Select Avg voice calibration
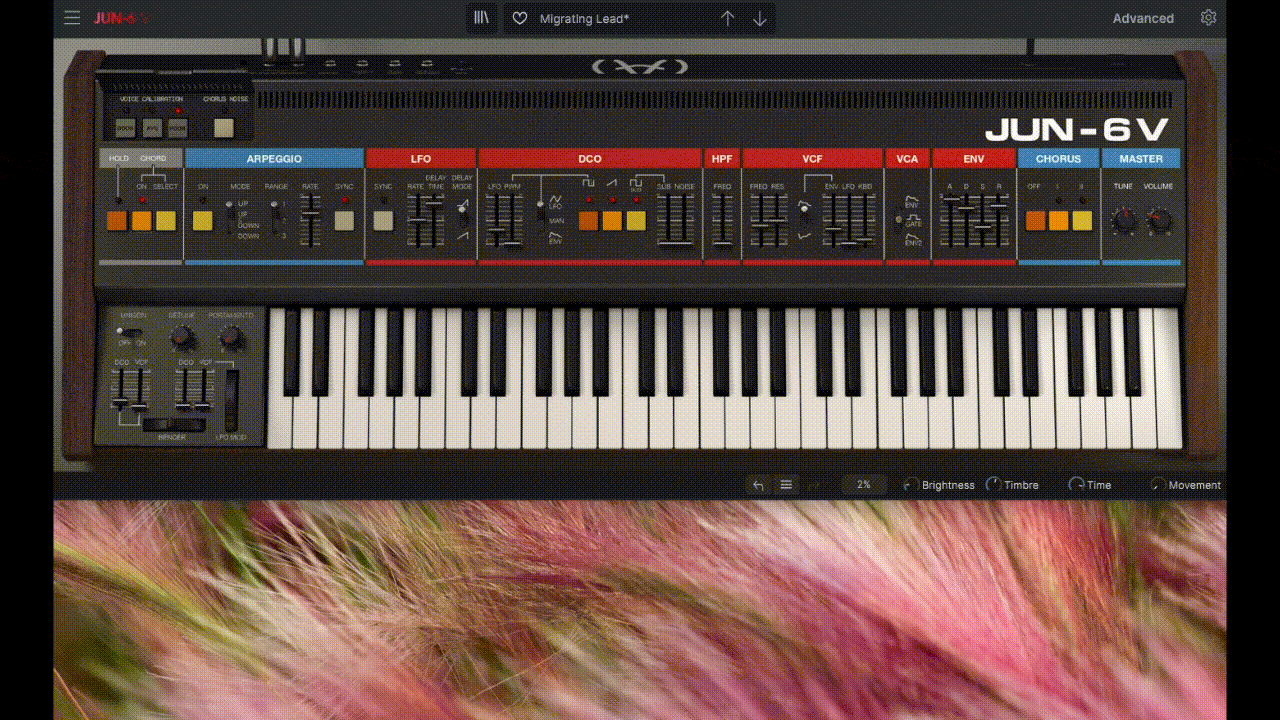This screenshot has width=1280, height=720. (151, 128)
